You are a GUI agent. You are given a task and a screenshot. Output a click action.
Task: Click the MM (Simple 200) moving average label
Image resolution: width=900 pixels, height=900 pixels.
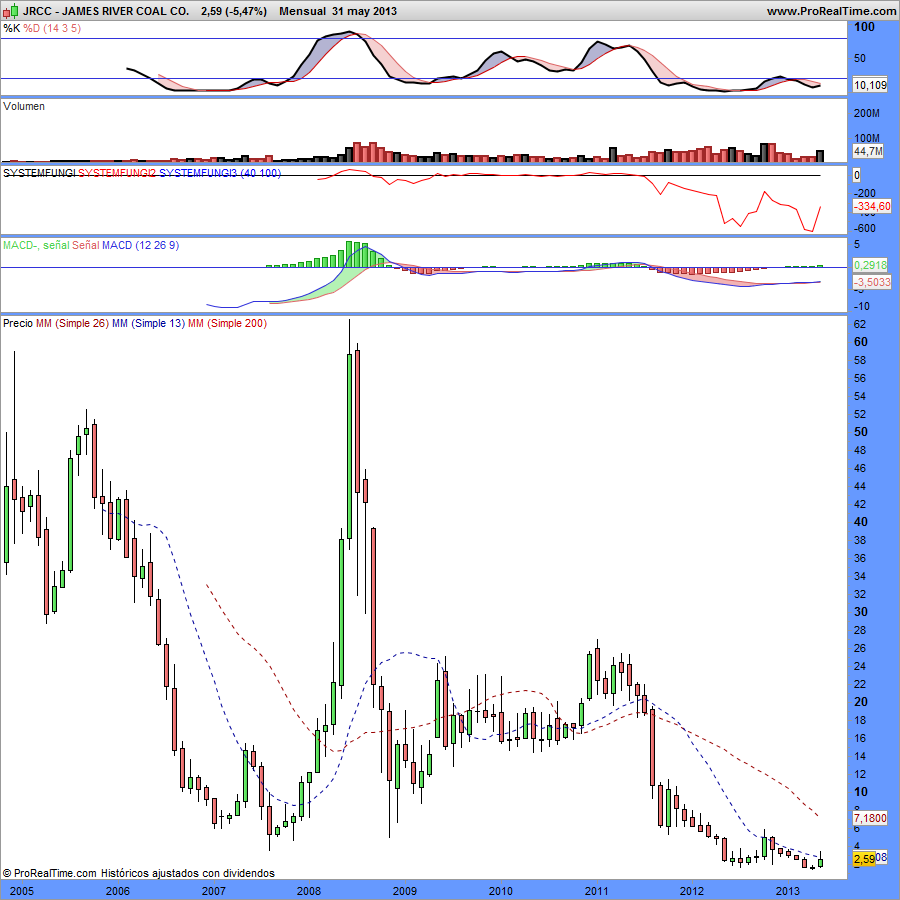[x=227, y=323]
